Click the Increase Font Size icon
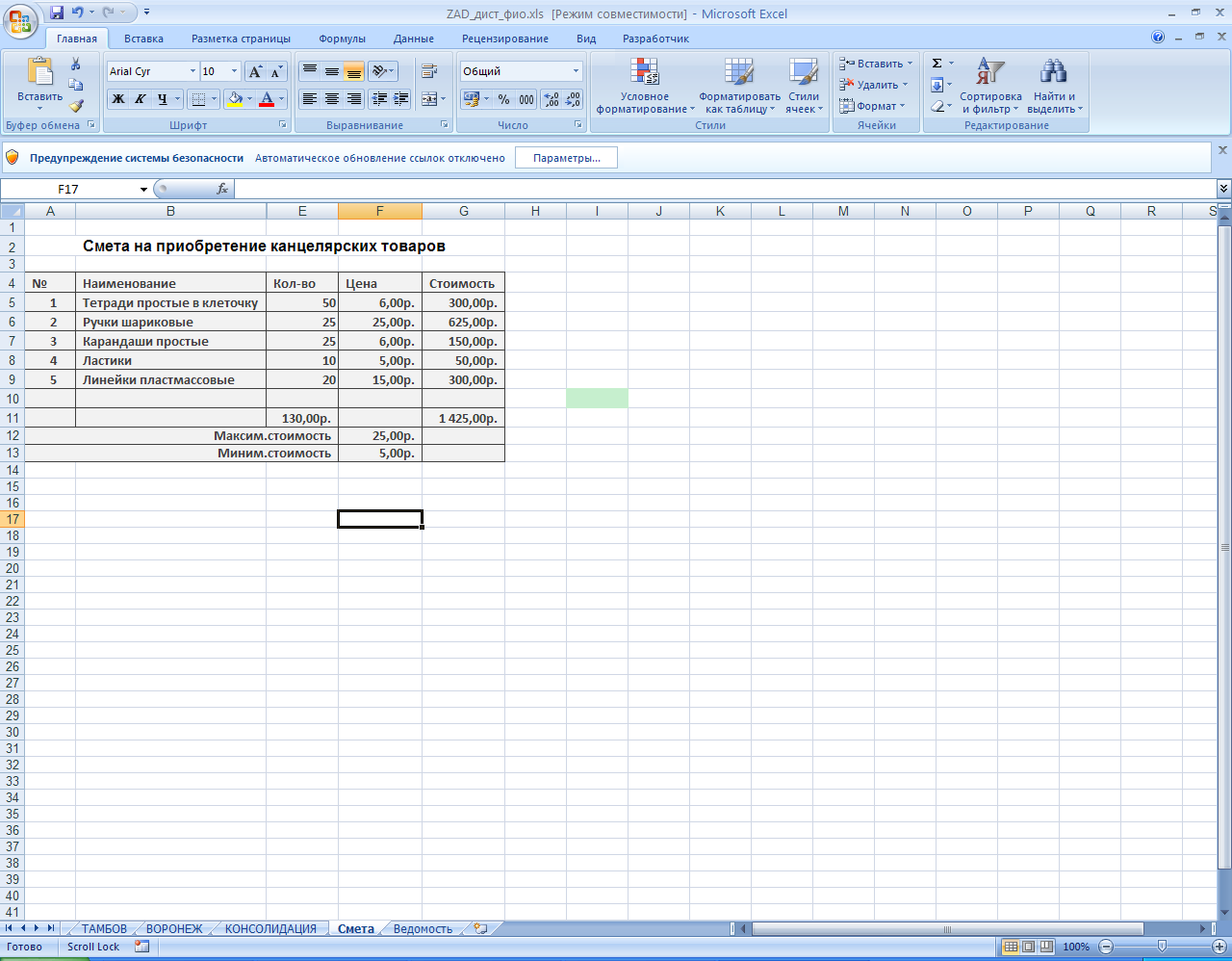 point(255,72)
